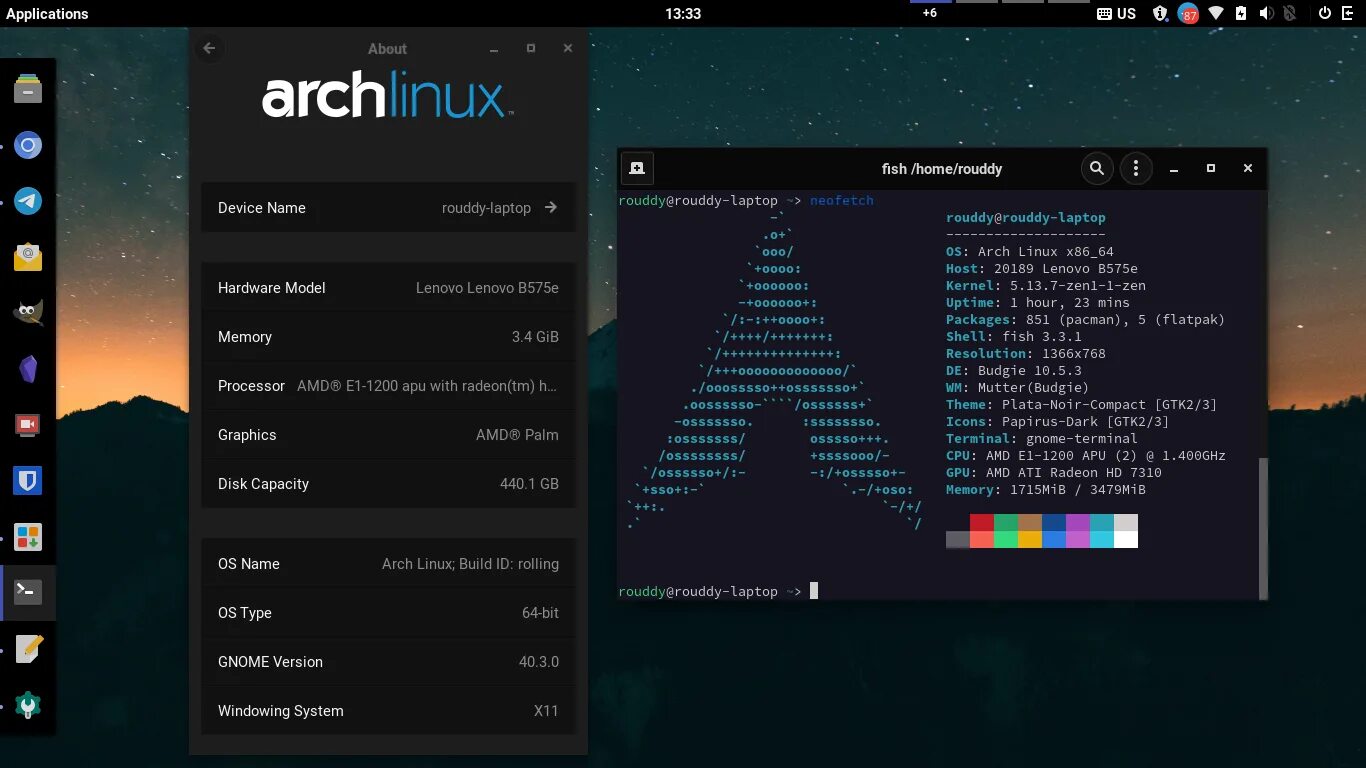The width and height of the screenshot is (1366, 768).
Task: Click the 'Resolution: 1366x768' line
Action: click(x=1026, y=353)
